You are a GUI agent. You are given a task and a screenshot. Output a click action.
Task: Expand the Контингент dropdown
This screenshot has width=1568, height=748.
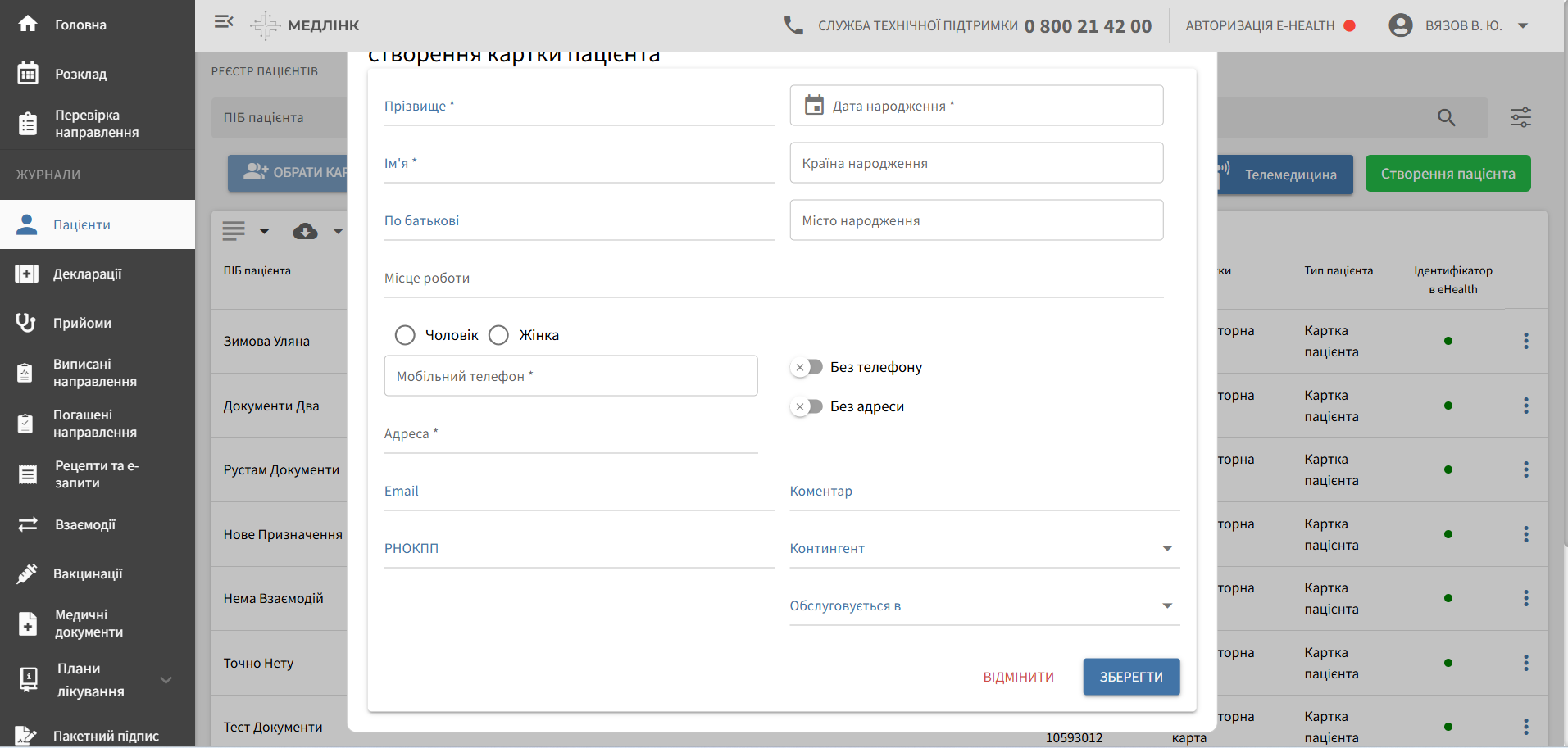pos(1166,548)
